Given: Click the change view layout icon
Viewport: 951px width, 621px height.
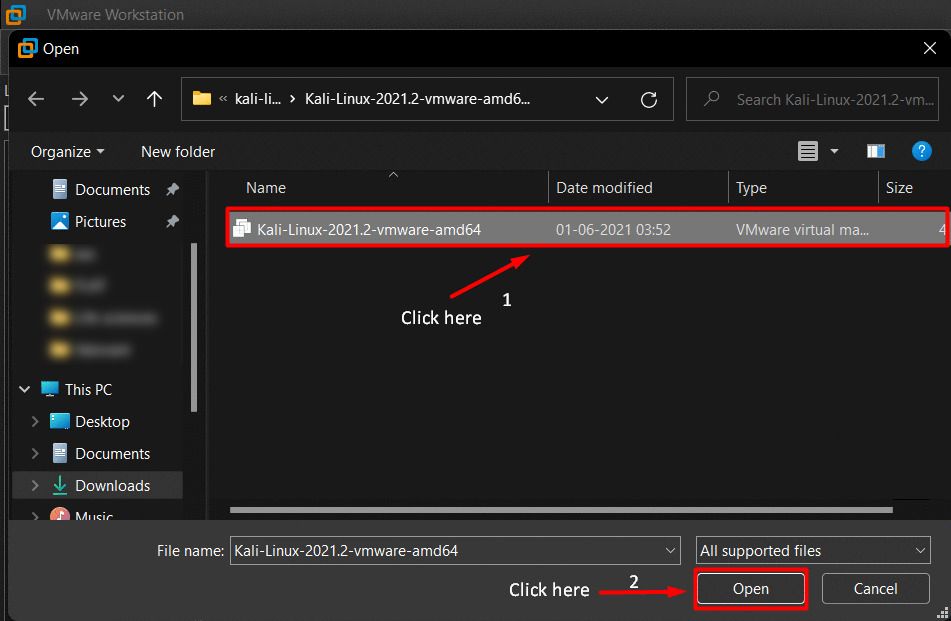Looking at the screenshot, I should [x=808, y=151].
